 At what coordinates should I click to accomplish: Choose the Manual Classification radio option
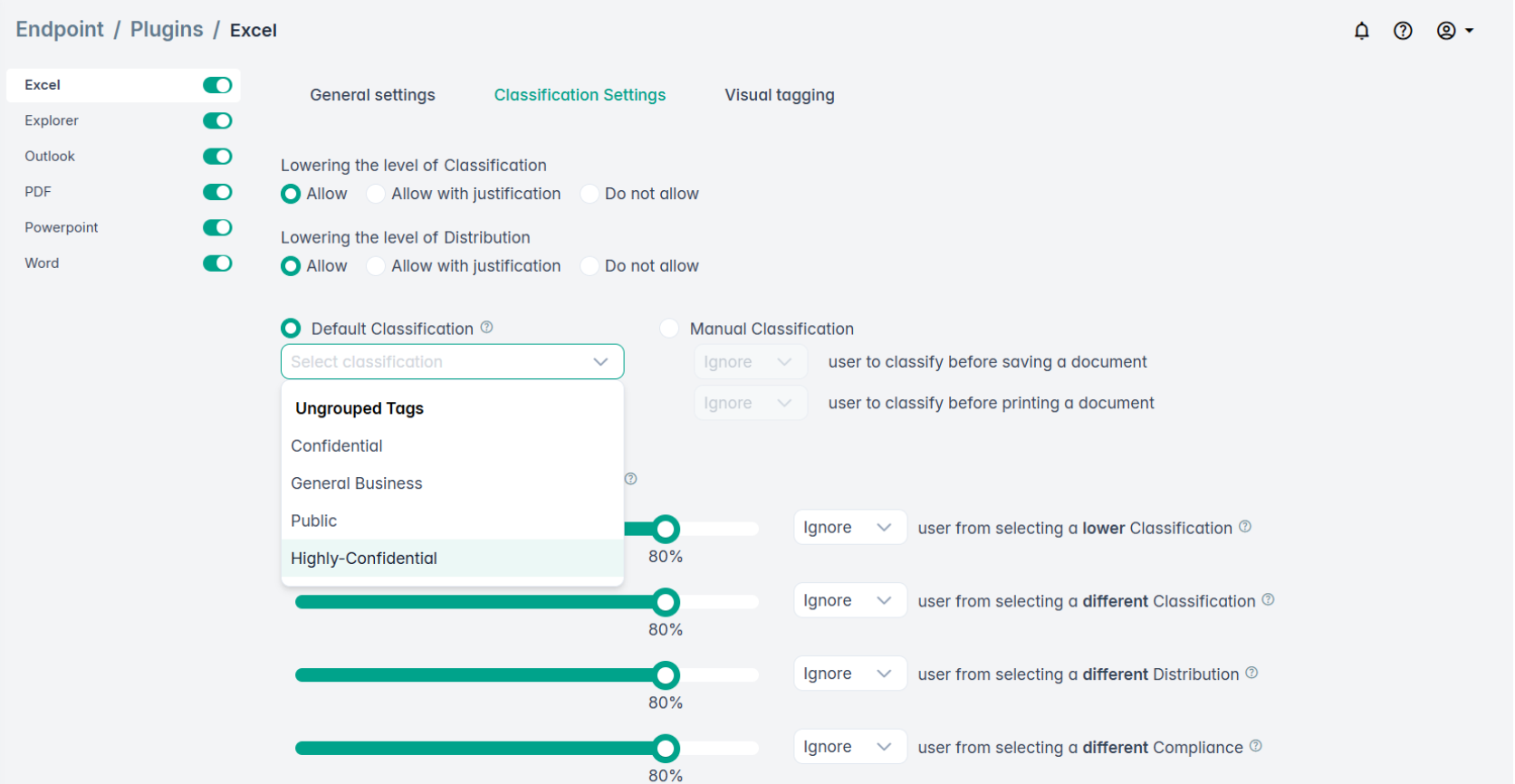coord(669,328)
